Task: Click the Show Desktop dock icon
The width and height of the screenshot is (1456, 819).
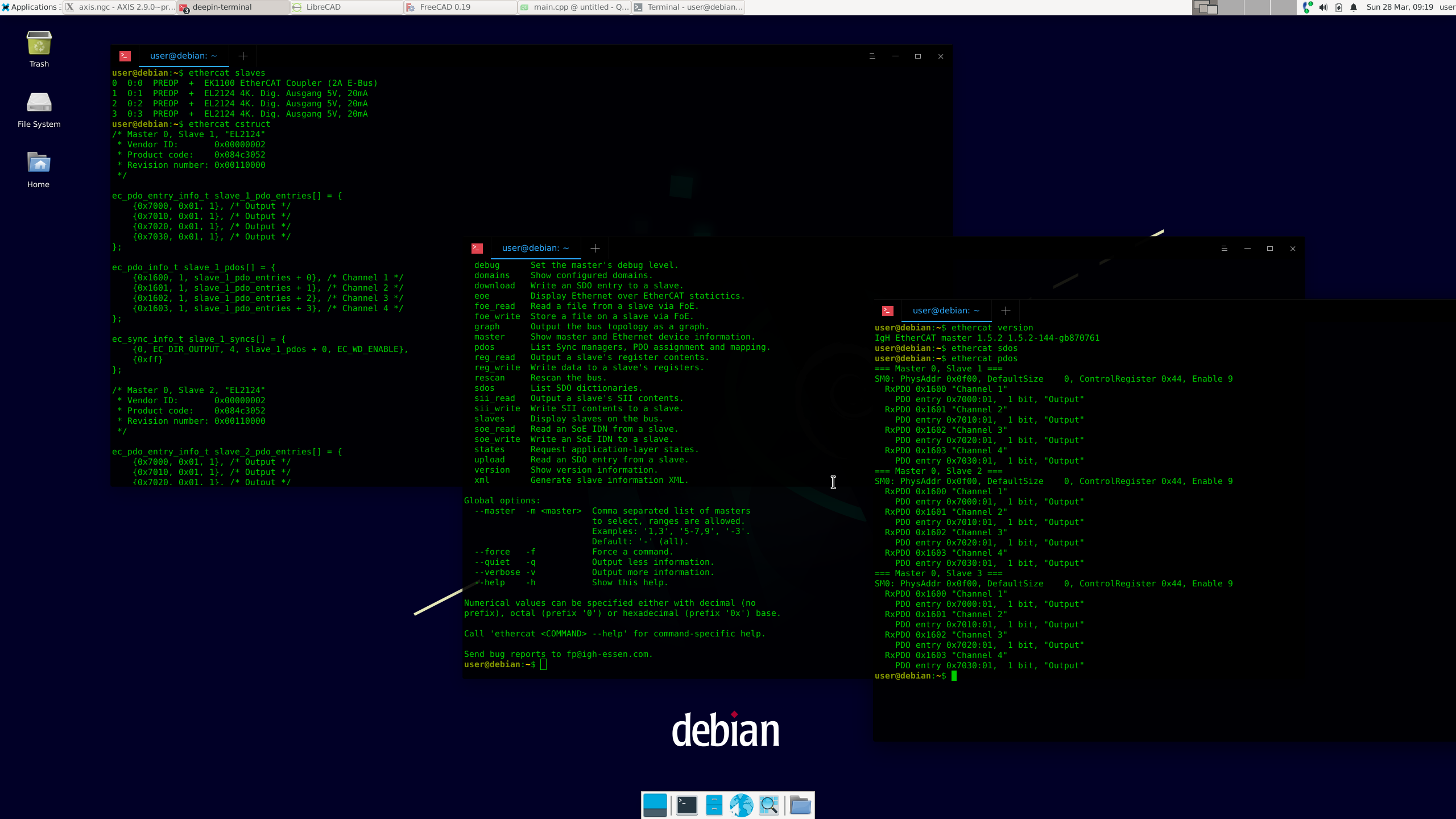Action: (655, 805)
